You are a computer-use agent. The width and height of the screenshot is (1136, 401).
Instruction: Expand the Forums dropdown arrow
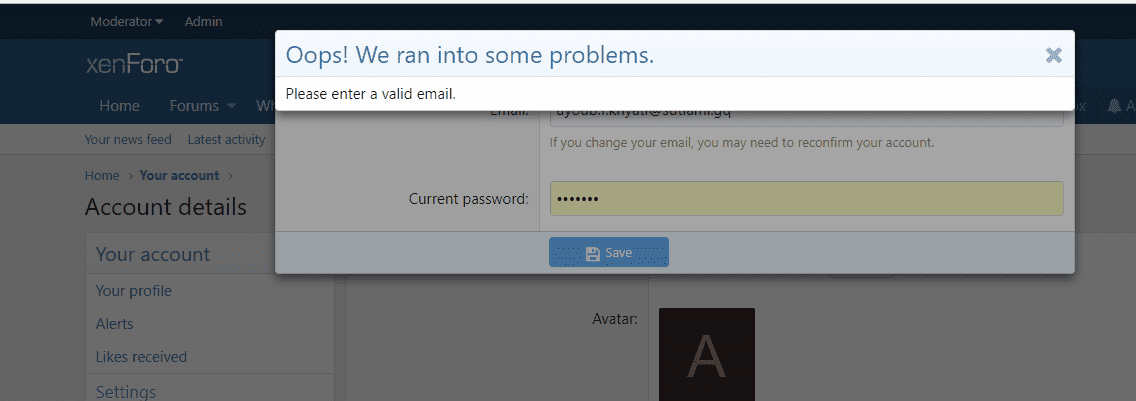tap(231, 106)
